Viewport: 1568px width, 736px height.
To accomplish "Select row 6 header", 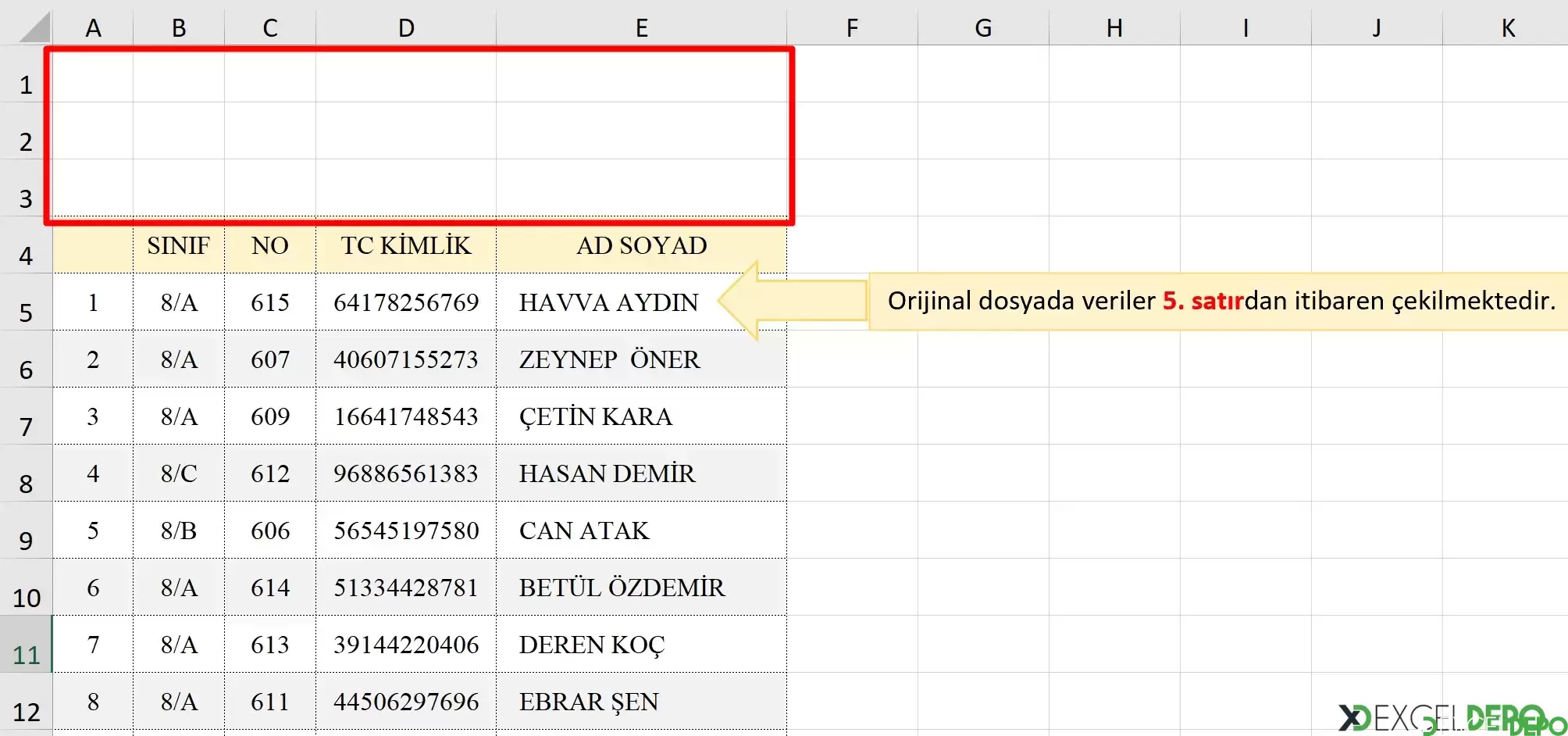I will pos(26,359).
